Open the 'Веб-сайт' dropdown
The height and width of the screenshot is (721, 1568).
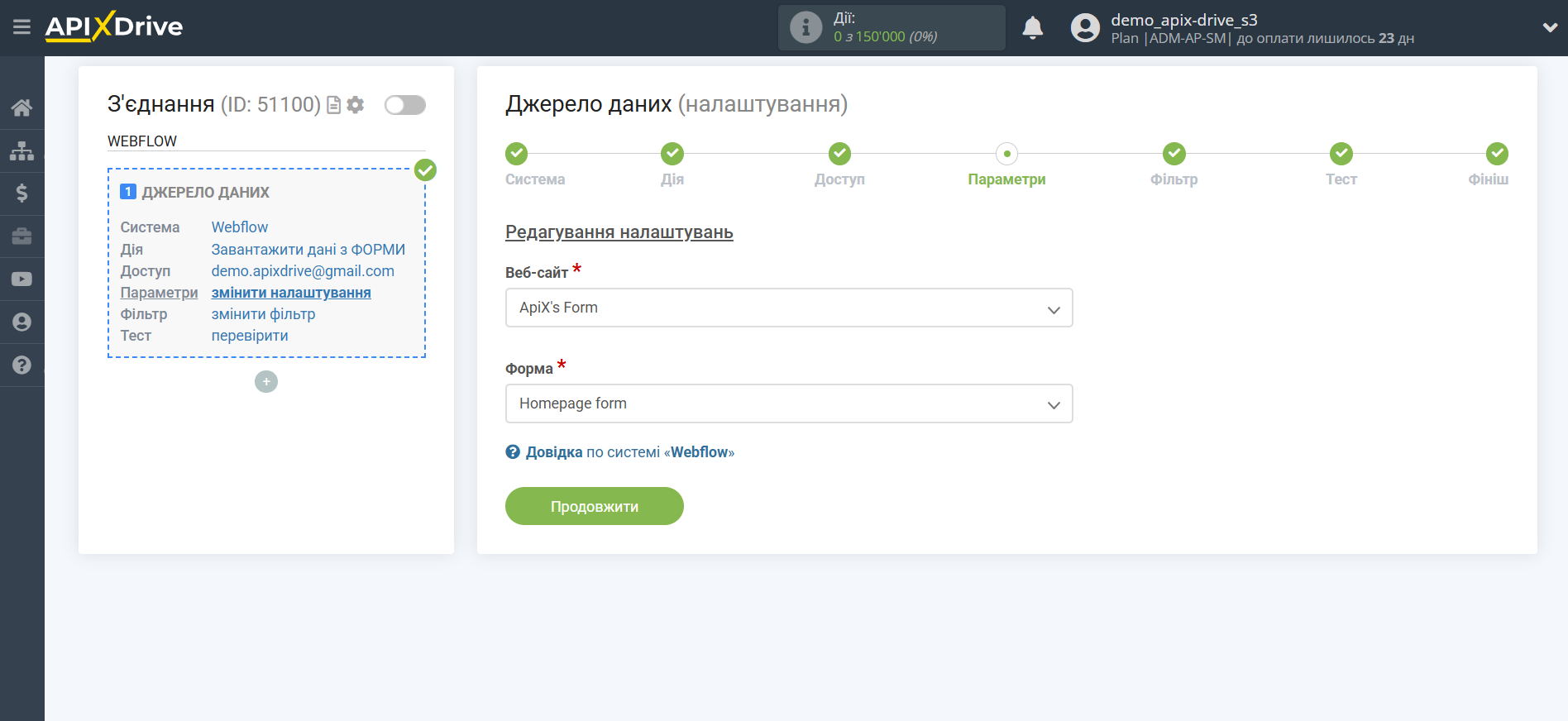[x=789, y=308]
